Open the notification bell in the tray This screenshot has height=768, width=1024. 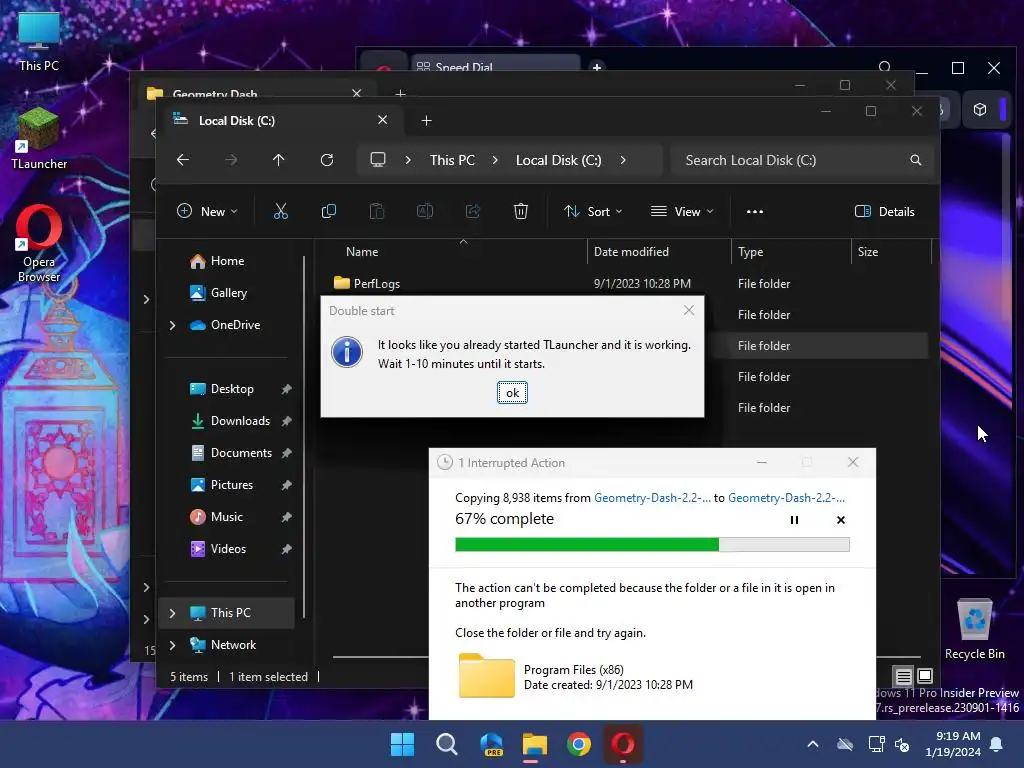[997, 744]
